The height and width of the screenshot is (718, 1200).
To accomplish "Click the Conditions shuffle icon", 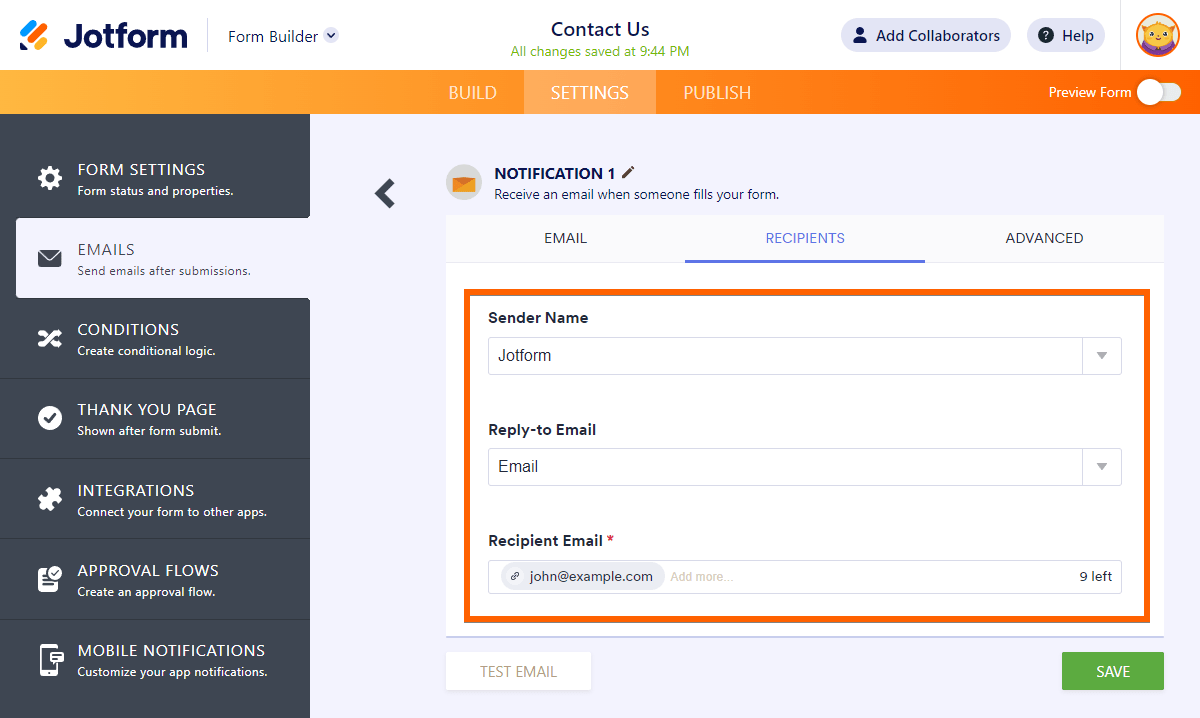I will pyautogui.click(x=50, y=339).
